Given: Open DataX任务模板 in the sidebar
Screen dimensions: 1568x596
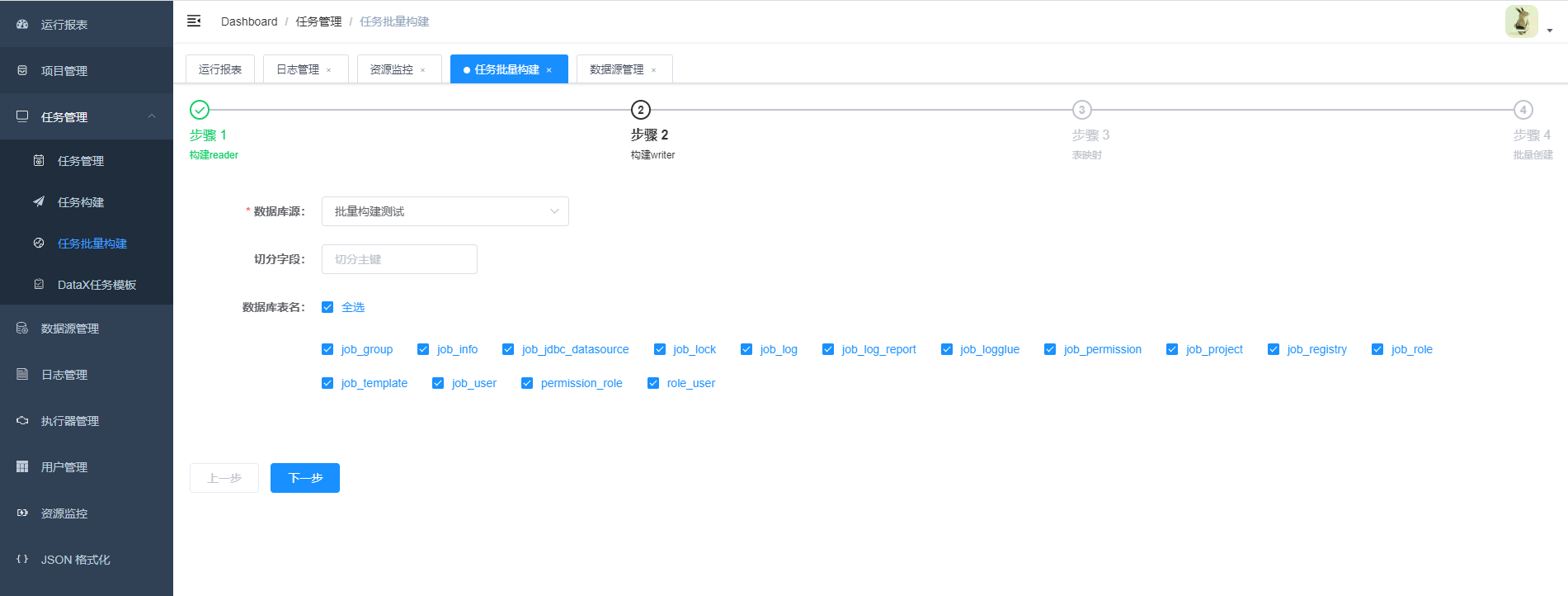Looking at the screenshot, I should click(x=87, y=285).
